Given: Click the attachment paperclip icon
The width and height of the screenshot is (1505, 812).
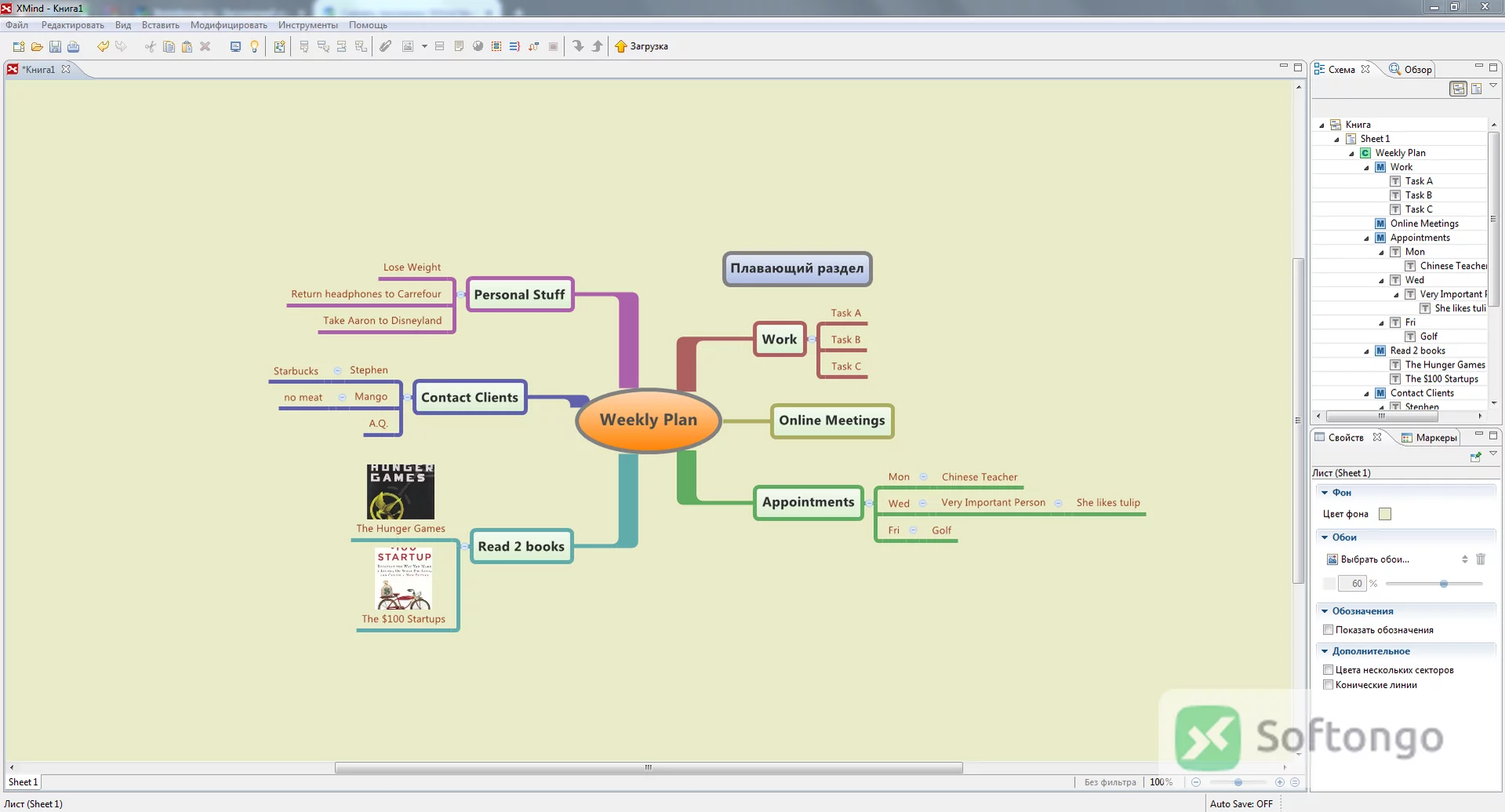Looking at the screenshot, I should [386, 47].
